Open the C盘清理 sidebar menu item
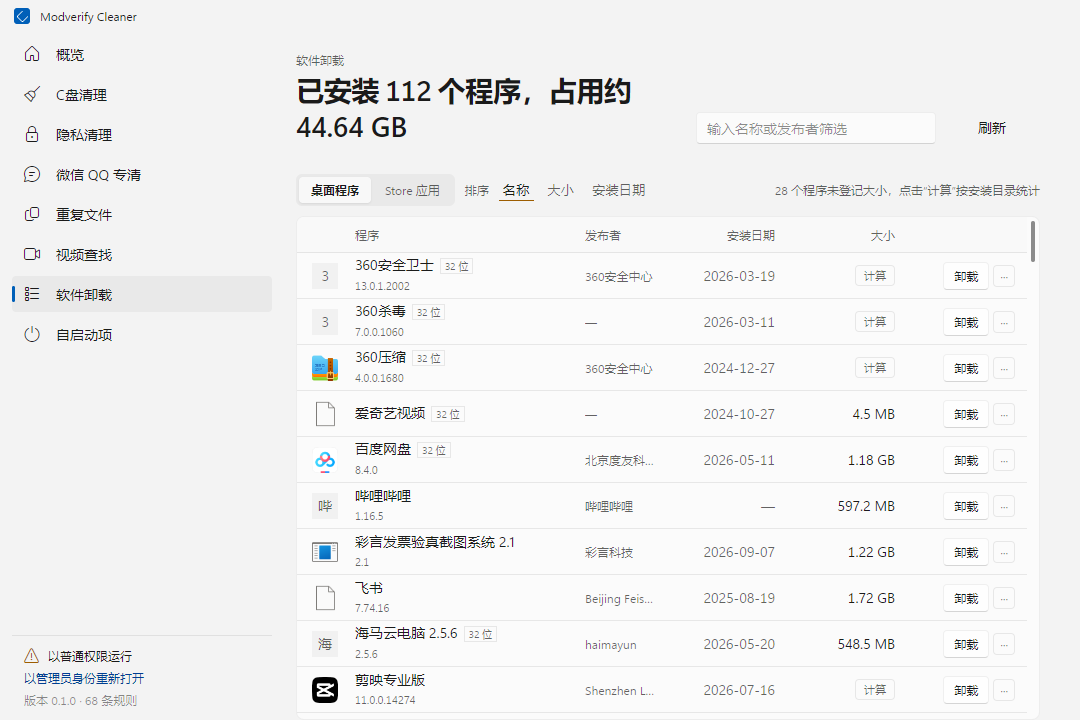The image size is (1080, 720). click(142, 94)
